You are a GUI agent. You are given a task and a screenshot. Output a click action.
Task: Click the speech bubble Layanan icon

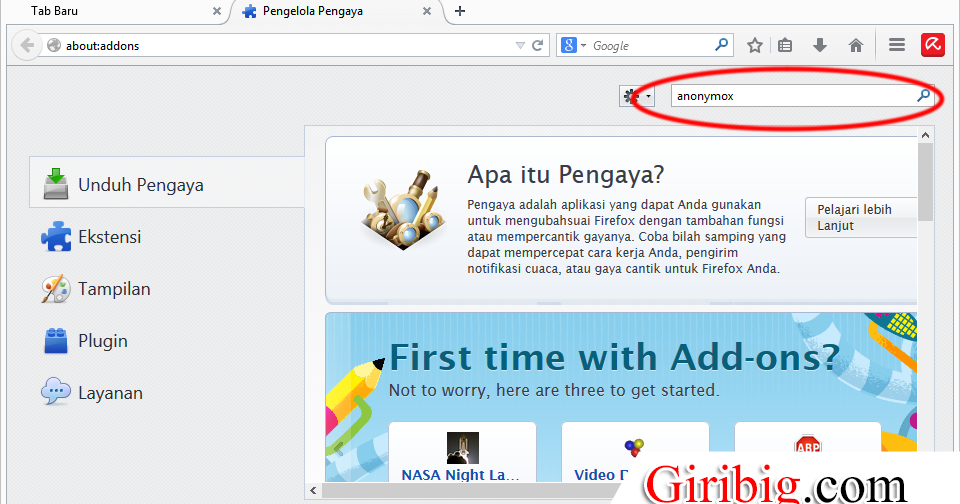pos(56,392)
